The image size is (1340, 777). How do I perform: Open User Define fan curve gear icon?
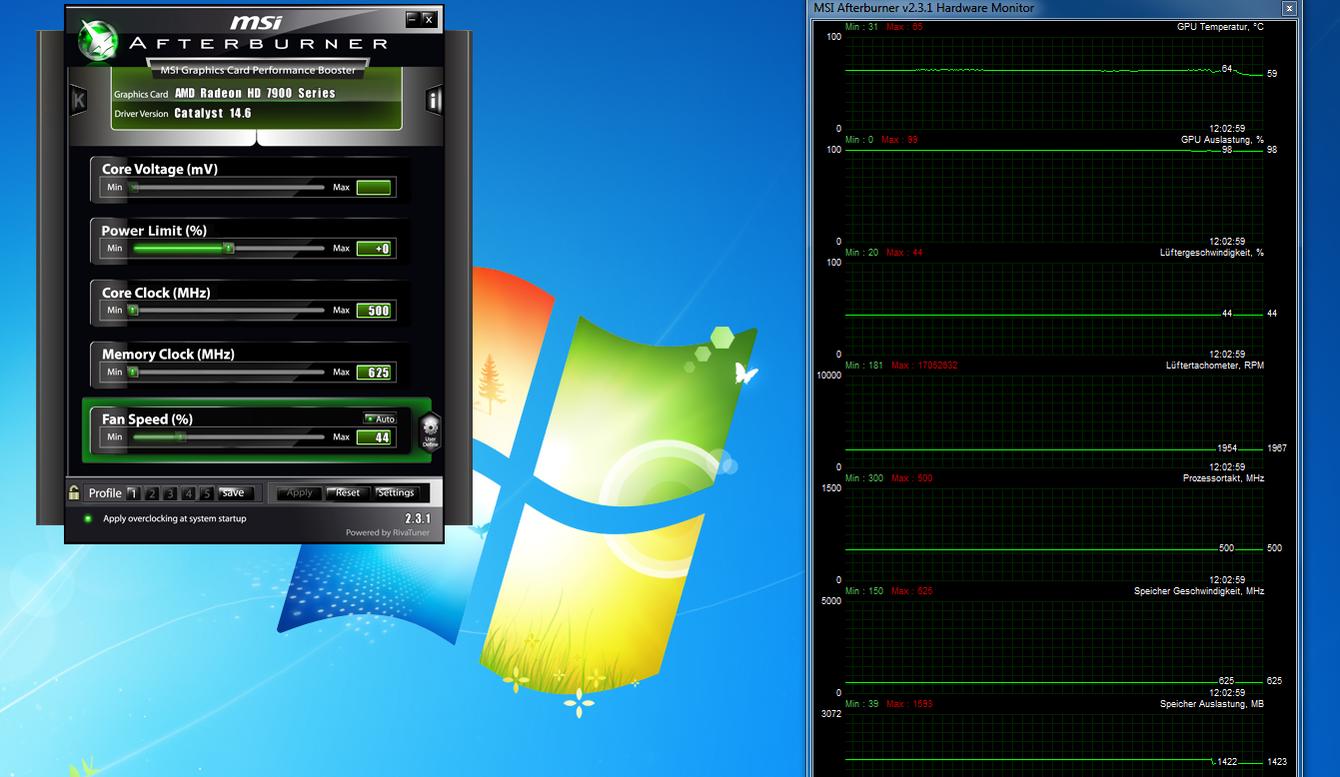(x=431, y=431)
